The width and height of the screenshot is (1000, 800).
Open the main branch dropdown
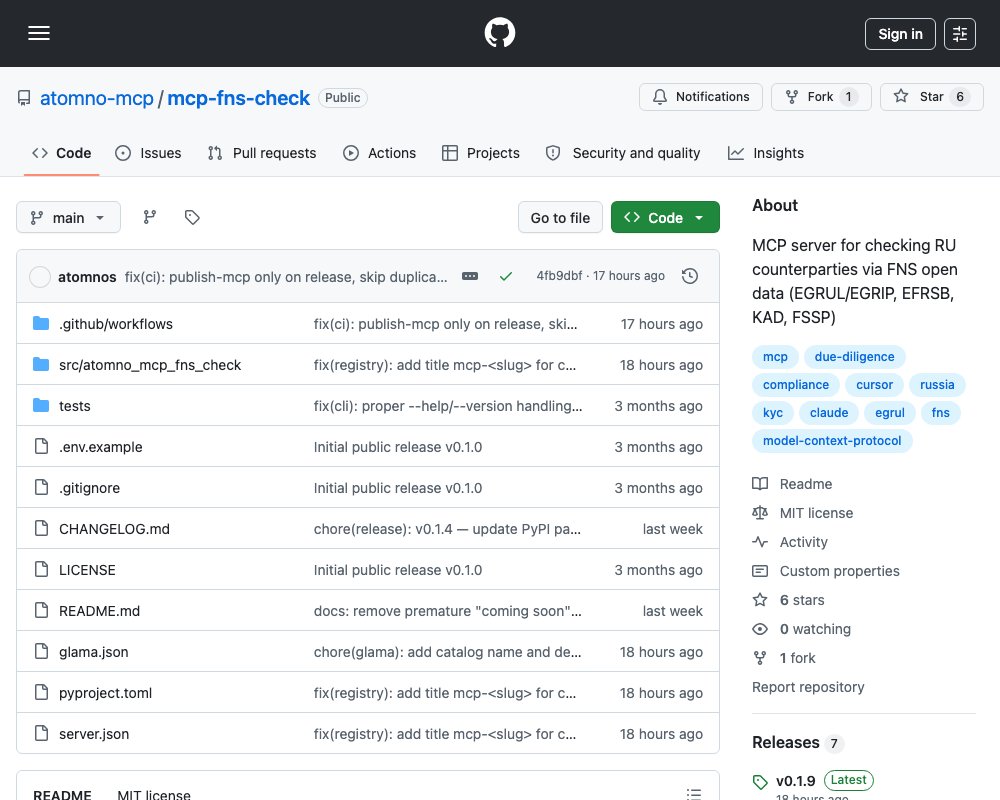pos(68,218)
